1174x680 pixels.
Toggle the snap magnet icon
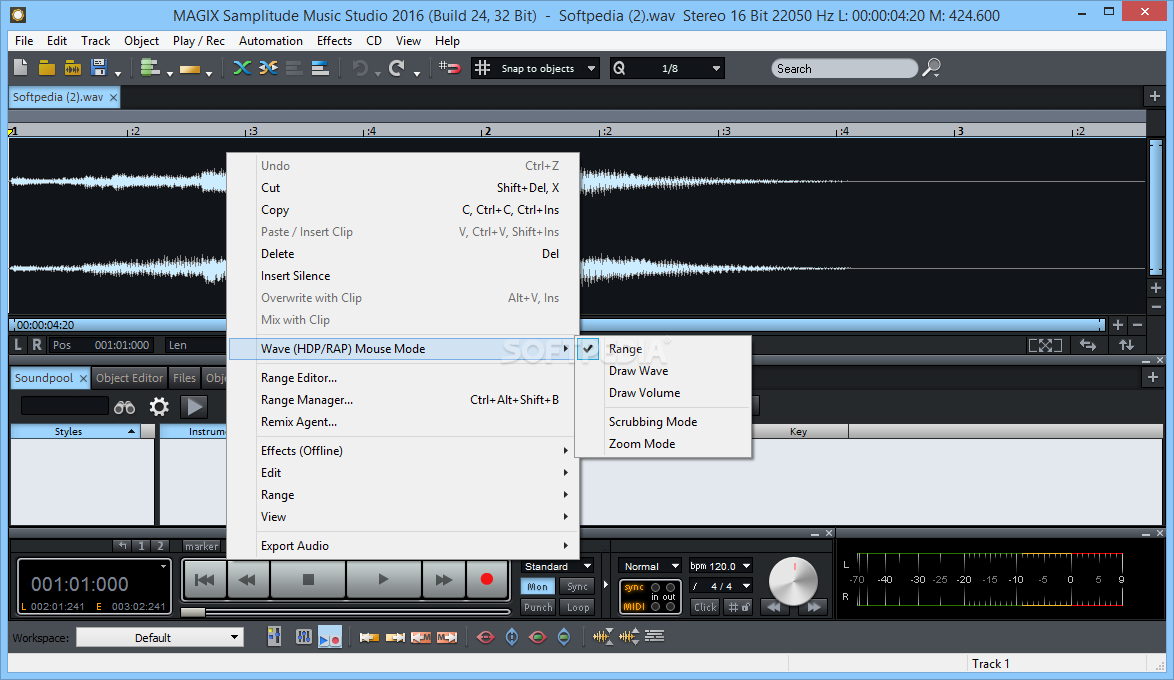coord(449,68)
